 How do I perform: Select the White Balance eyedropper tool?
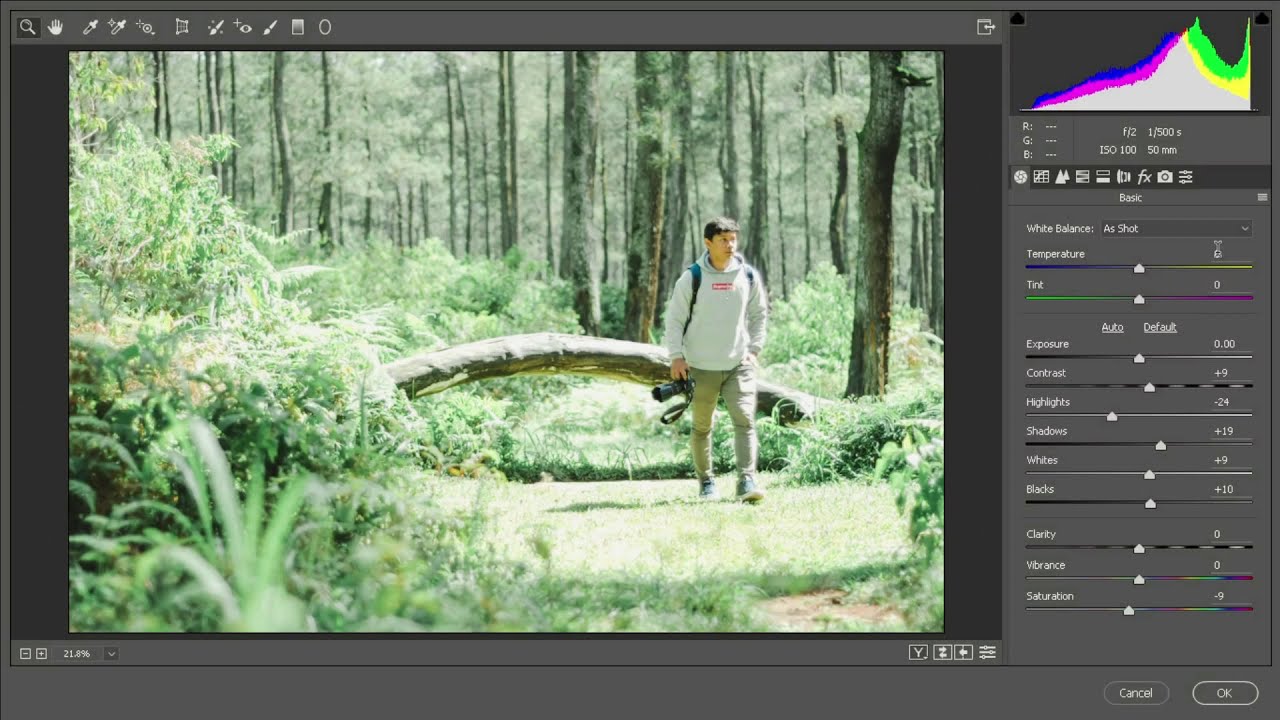pos(90,28)
